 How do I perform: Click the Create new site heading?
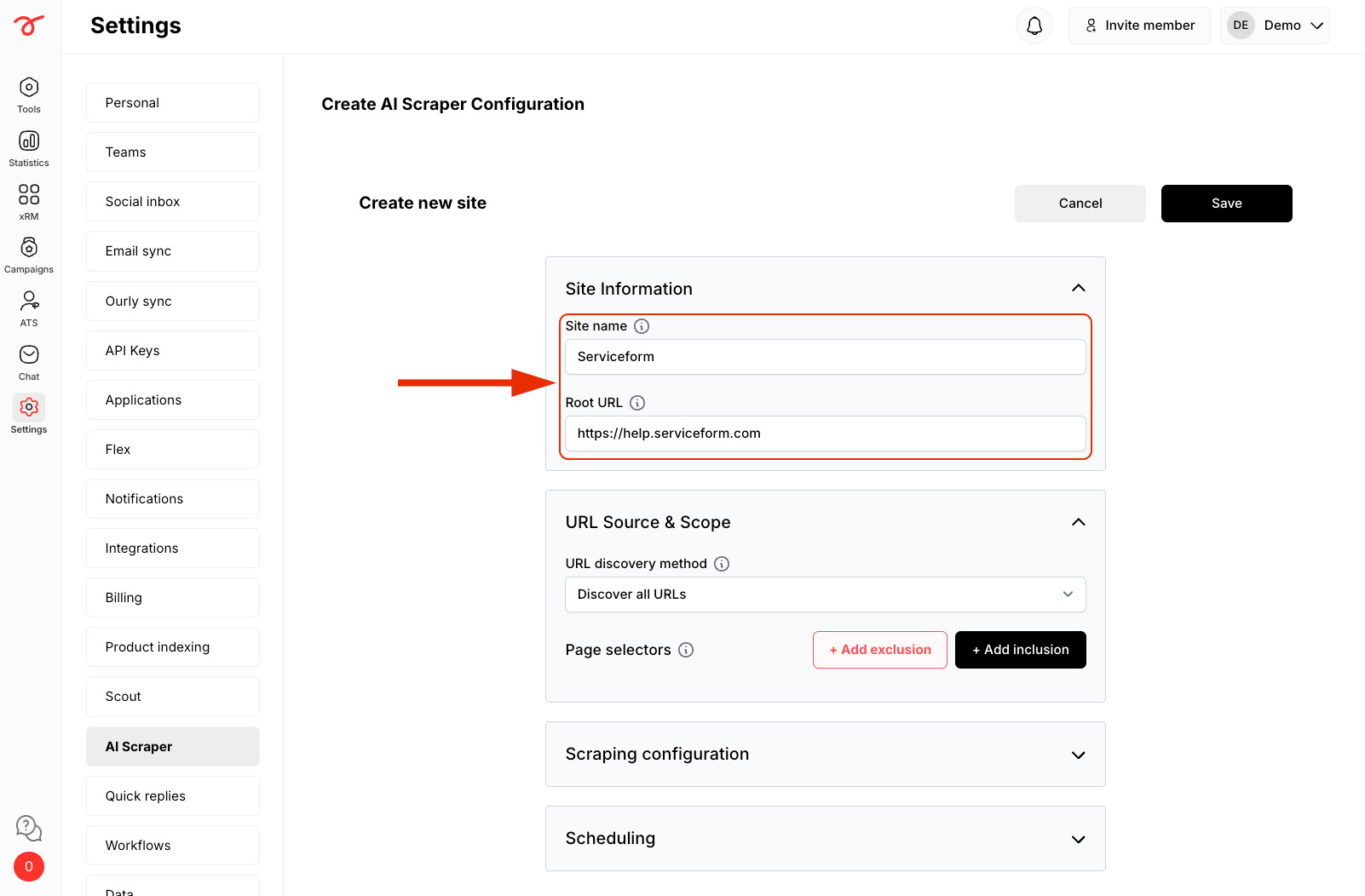point(423,203)
